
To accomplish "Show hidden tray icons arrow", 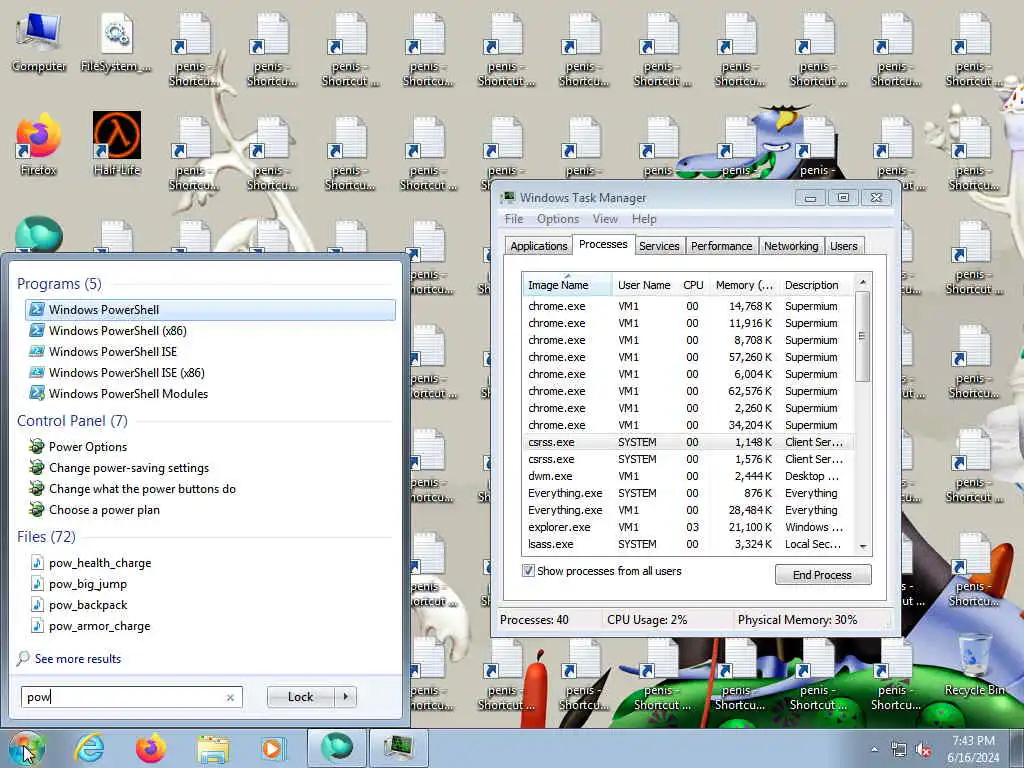I will [874, 750].
